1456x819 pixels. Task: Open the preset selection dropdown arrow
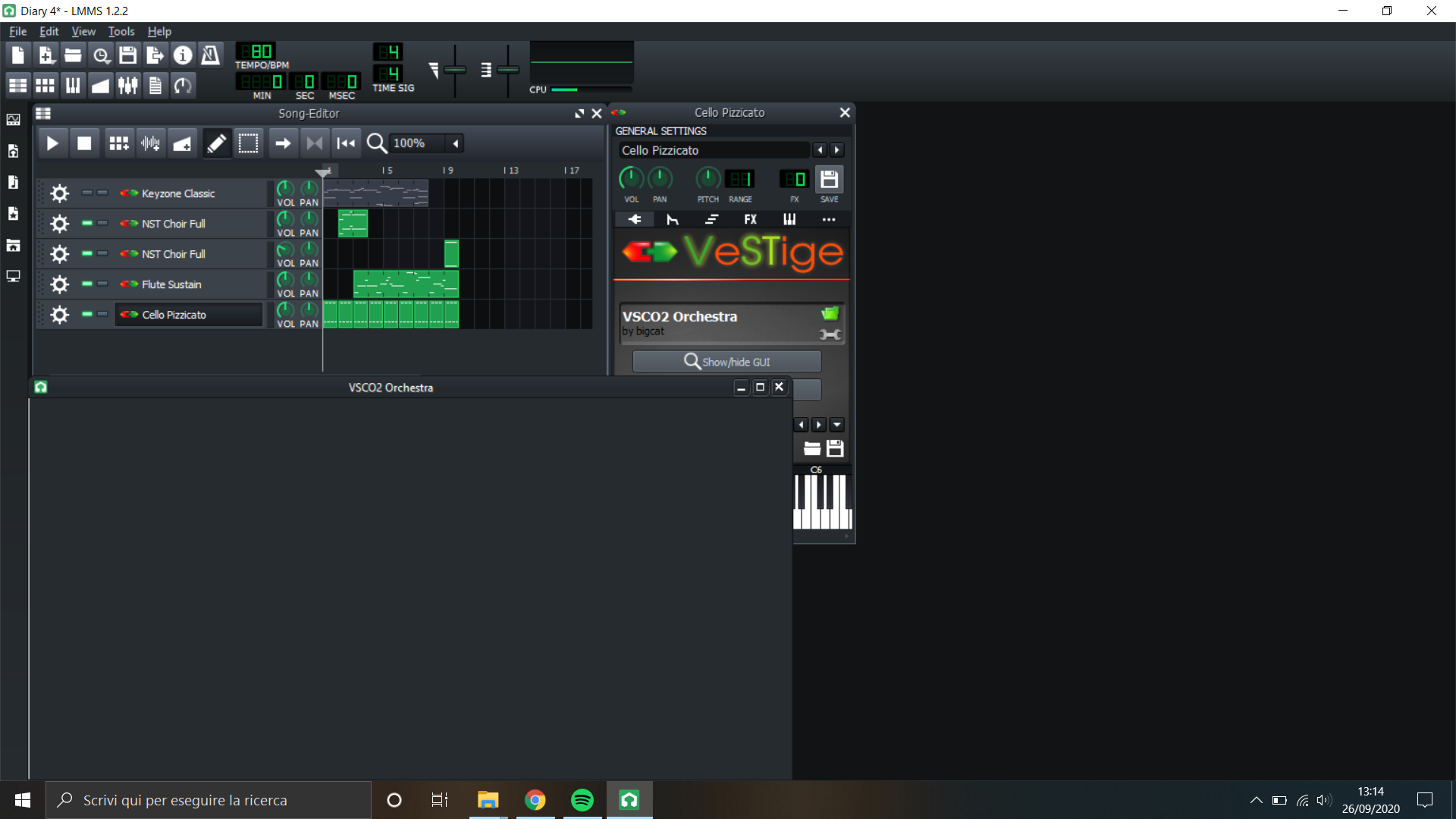837,425
